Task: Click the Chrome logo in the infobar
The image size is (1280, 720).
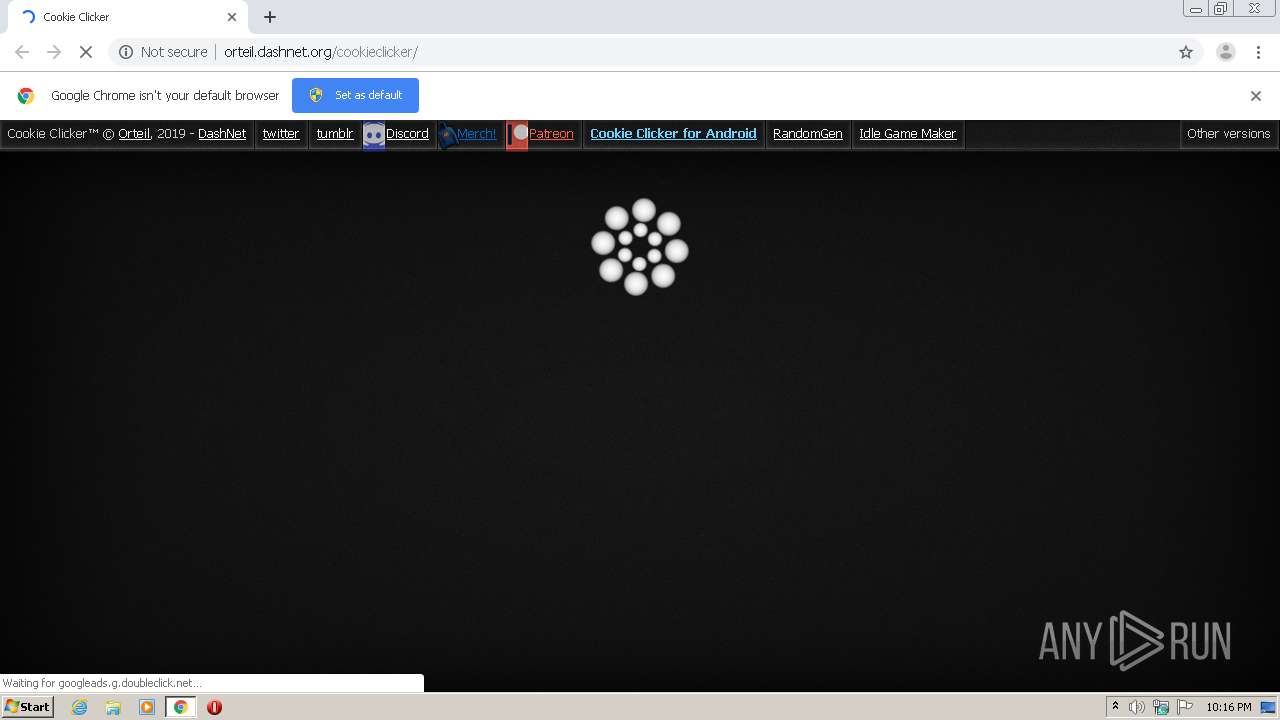Action: (26, 96)
